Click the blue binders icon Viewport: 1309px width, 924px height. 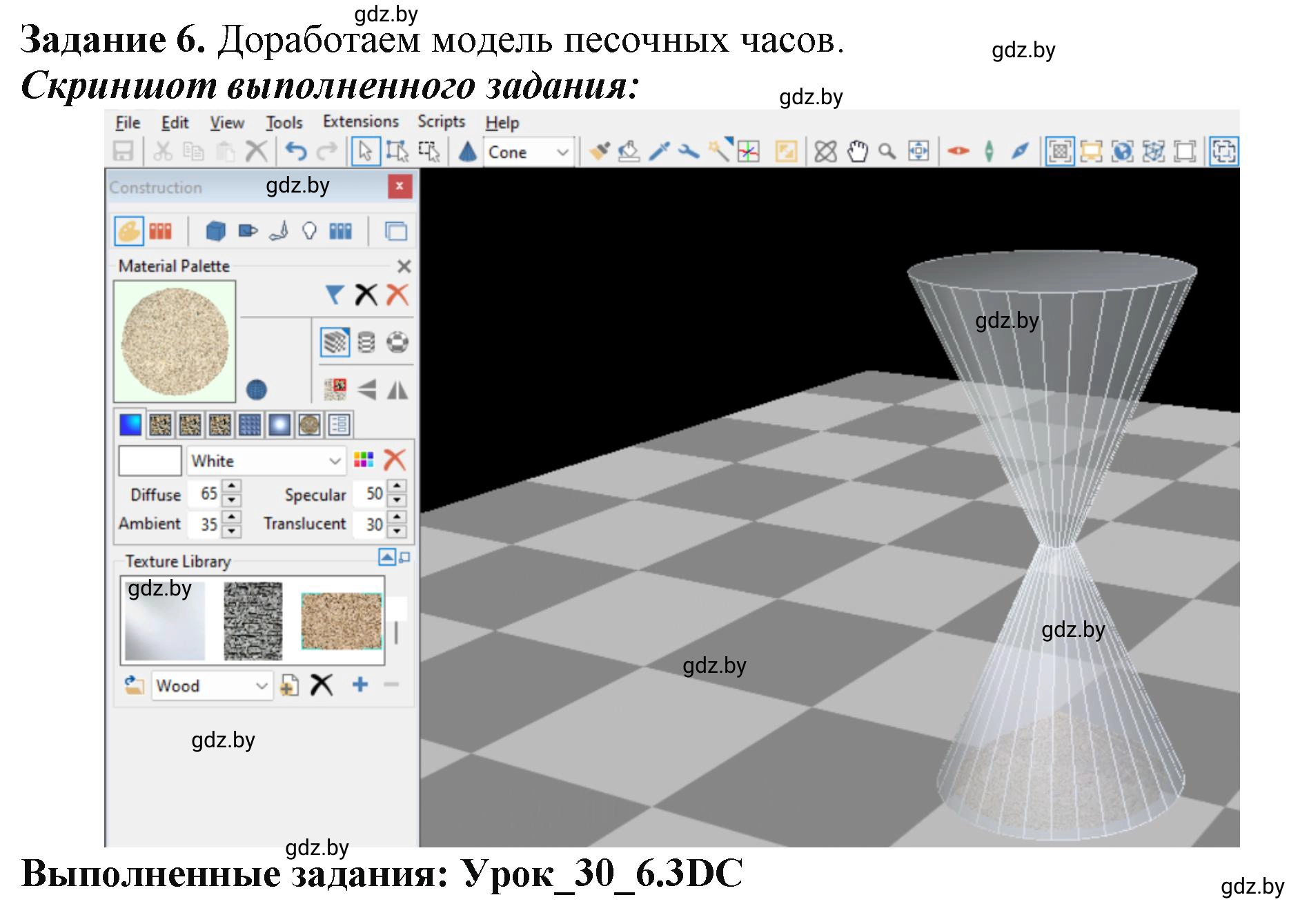point(340,231)
